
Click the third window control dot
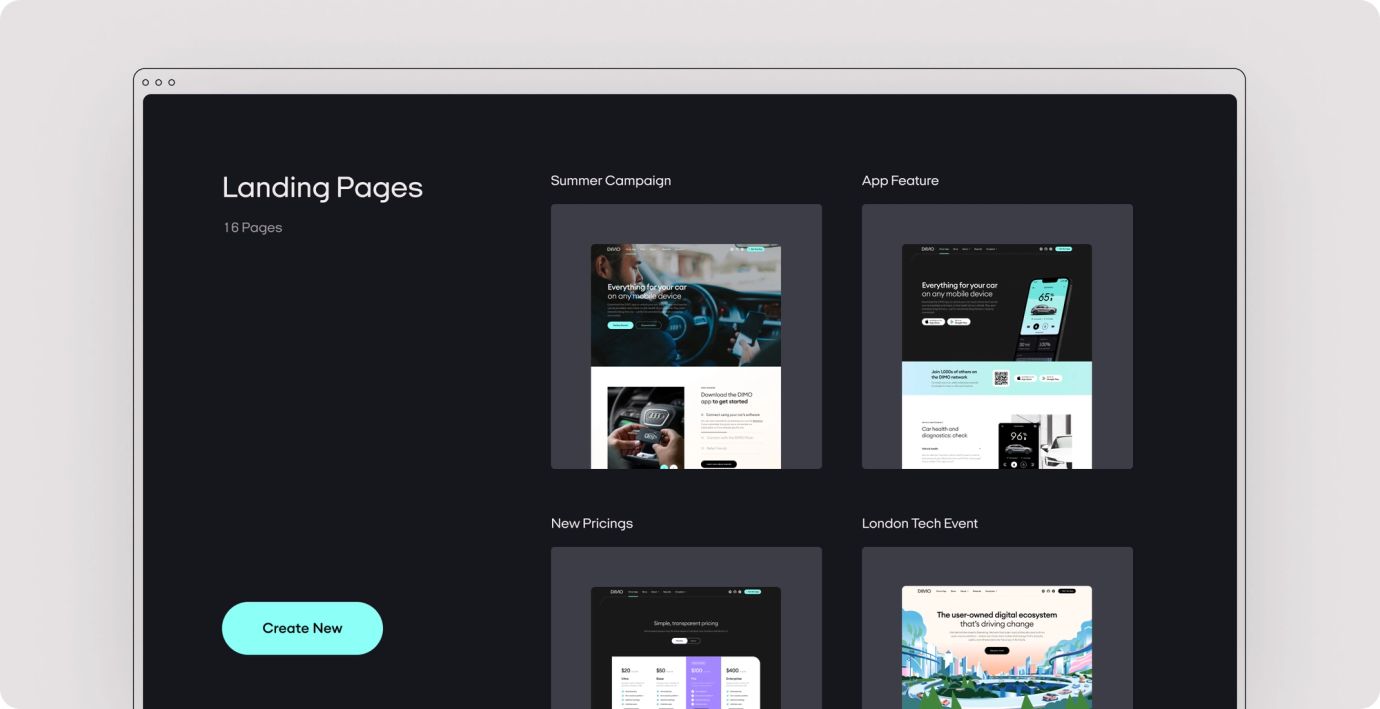(x=171, y=82)
